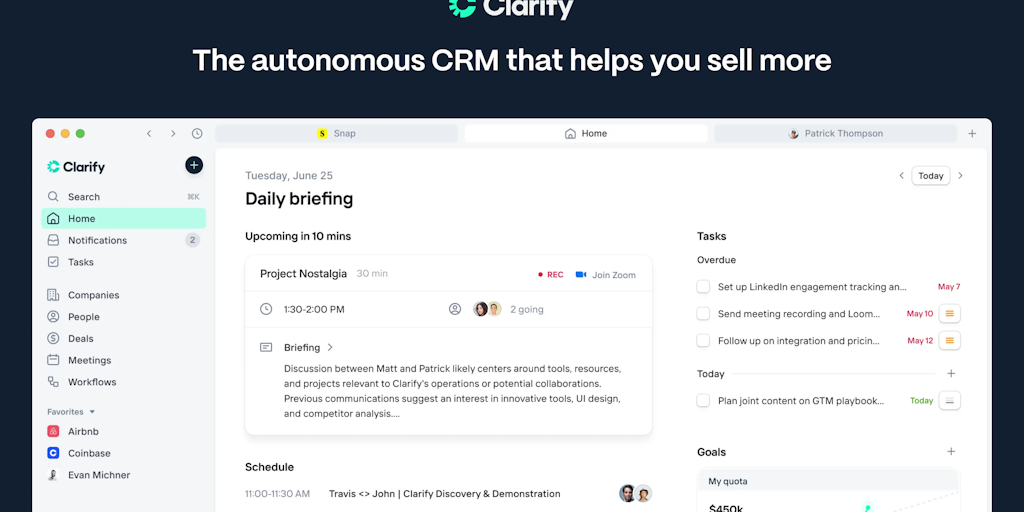Click avatars on the 11:00-11:30 AM schedule row
1024x512 pixels.
point(635,493)
